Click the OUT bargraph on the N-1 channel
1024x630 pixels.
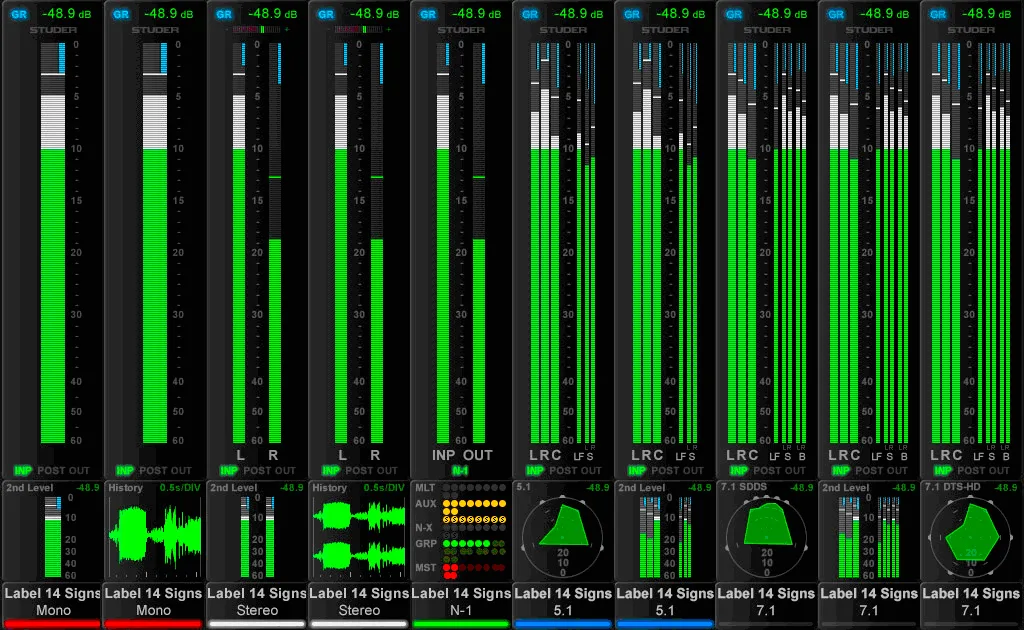pos(479,243)
